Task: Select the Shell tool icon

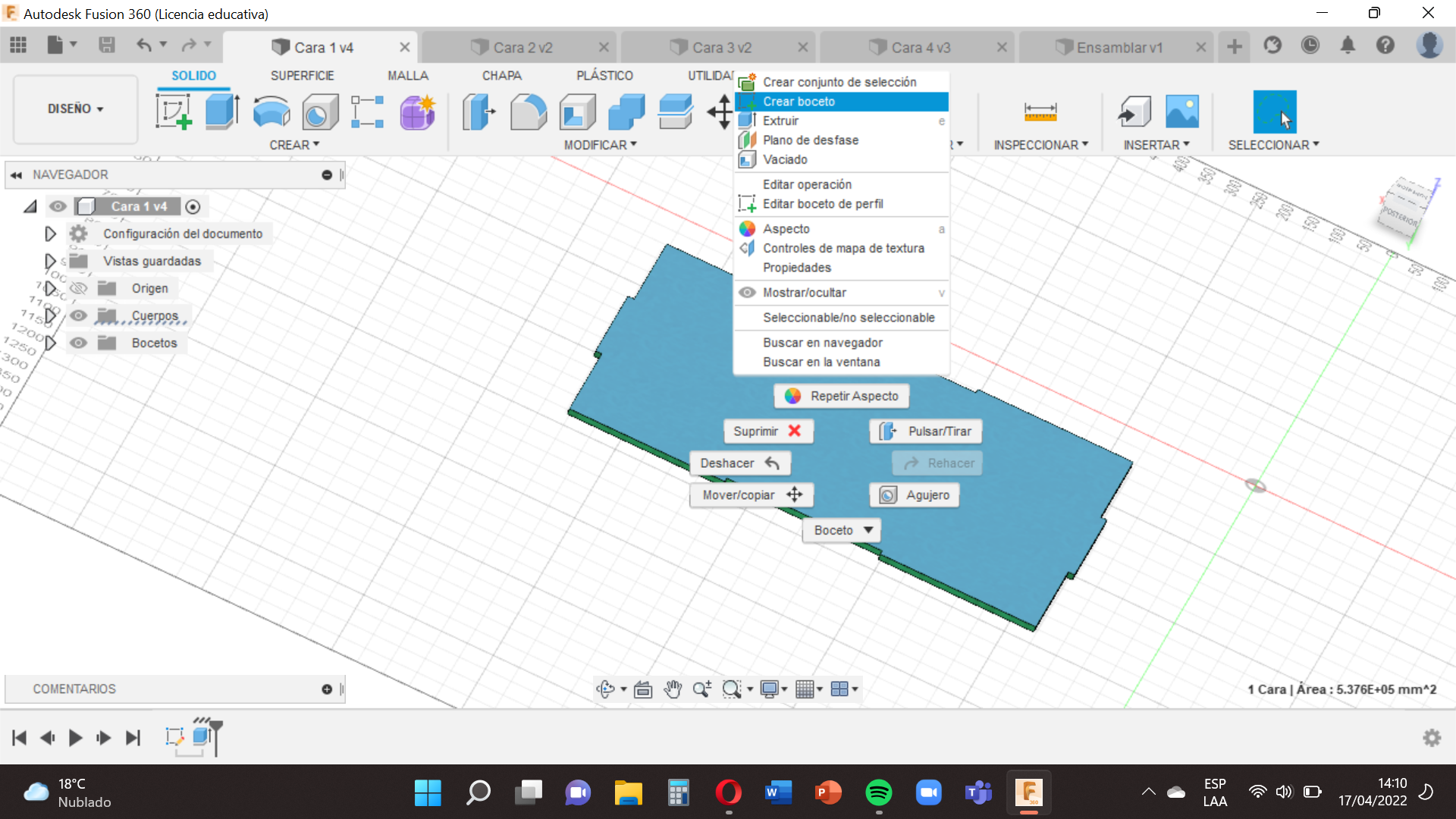Action: 577,111
